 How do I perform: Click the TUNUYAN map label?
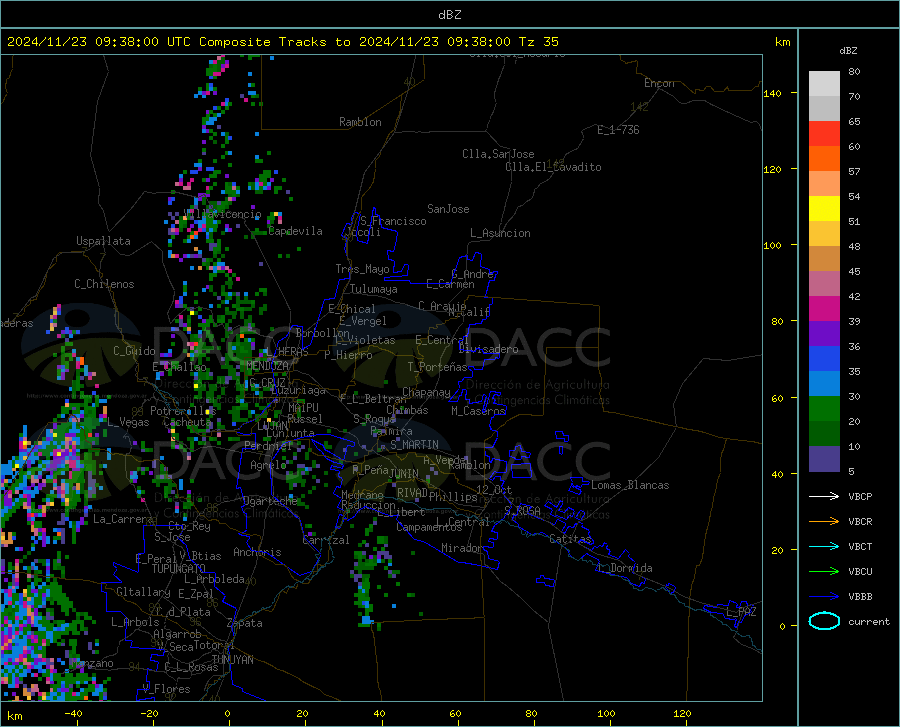tap(232, 659)
